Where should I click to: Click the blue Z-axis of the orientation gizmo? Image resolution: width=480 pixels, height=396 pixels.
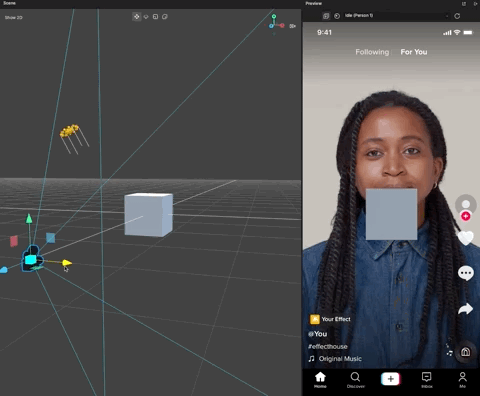pyautogui.click(x=271, y=26)
